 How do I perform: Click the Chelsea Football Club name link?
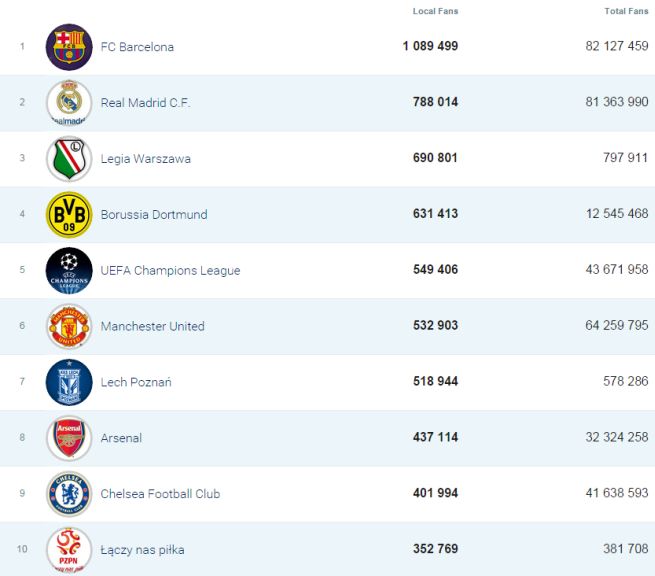point(160,494)
